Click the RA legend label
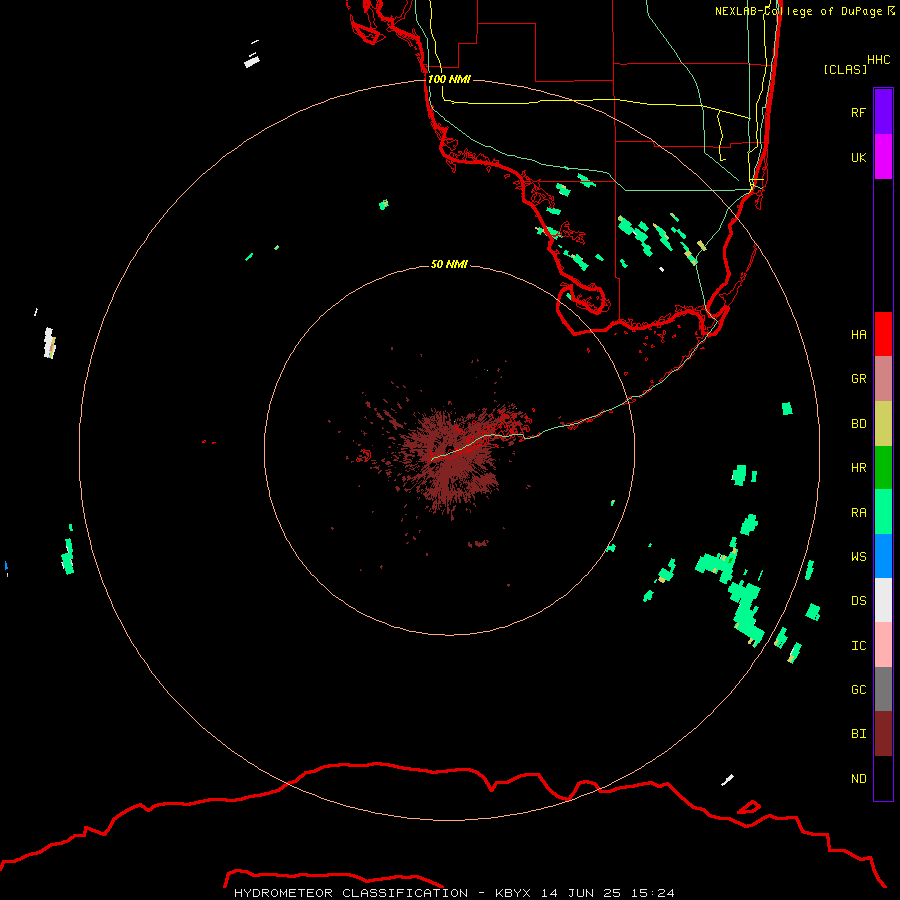This screenshot has width=900, height=900. pyautogui.click(x=858, y=513)
